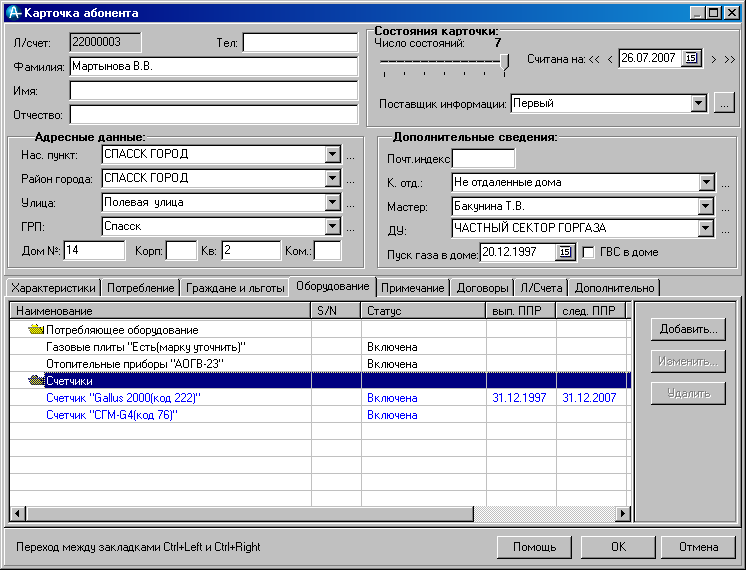Image resolution: width=746 pixels, height=570 pixels.
Task: Go to previous card state (<)
Action: (609, 59)
